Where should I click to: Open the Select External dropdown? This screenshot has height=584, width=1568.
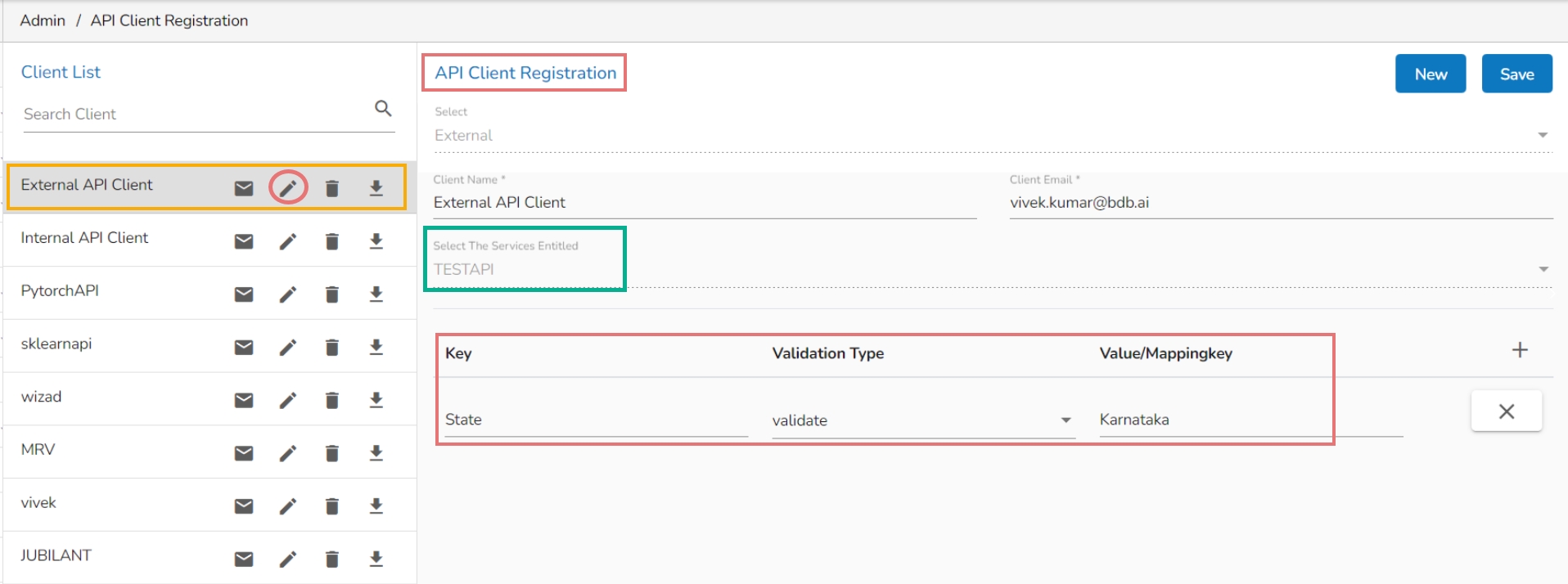(x=1542, y=135)
